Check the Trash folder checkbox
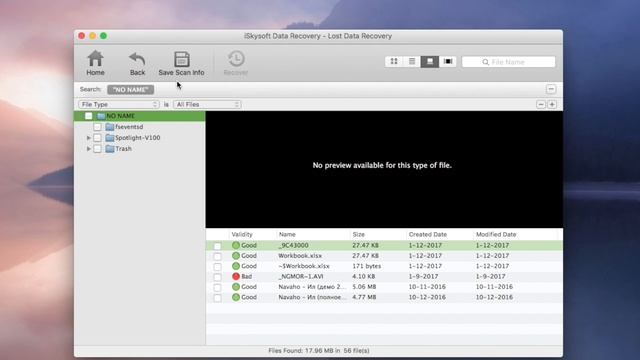Viewport: 640px width, 360px height. coord(97,149)
